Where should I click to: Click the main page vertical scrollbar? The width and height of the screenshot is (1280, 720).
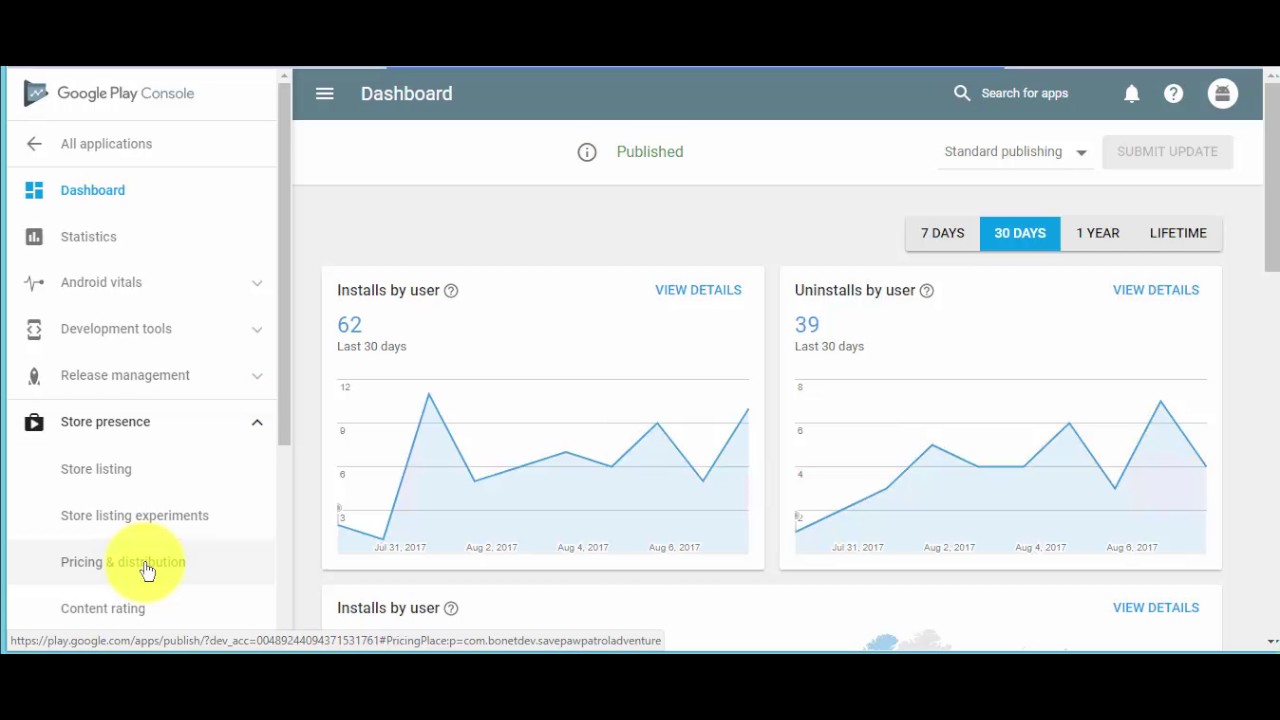[1272, 175]
